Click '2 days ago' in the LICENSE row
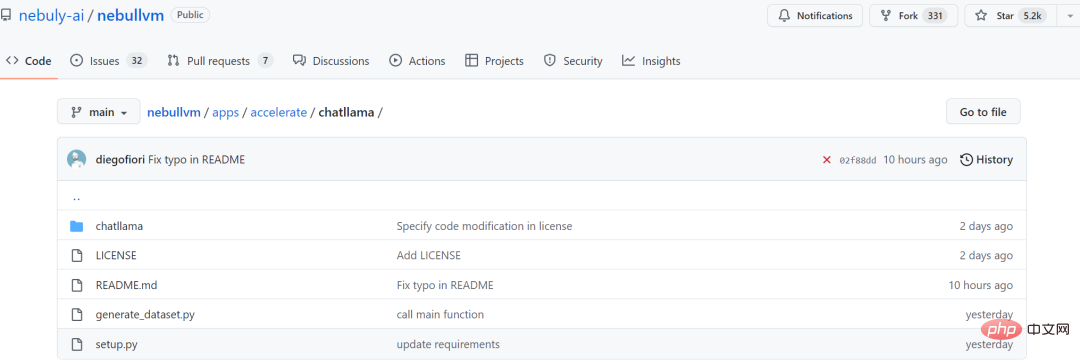The width and height of the screenshot is (1080, 362). pos(986,255)
